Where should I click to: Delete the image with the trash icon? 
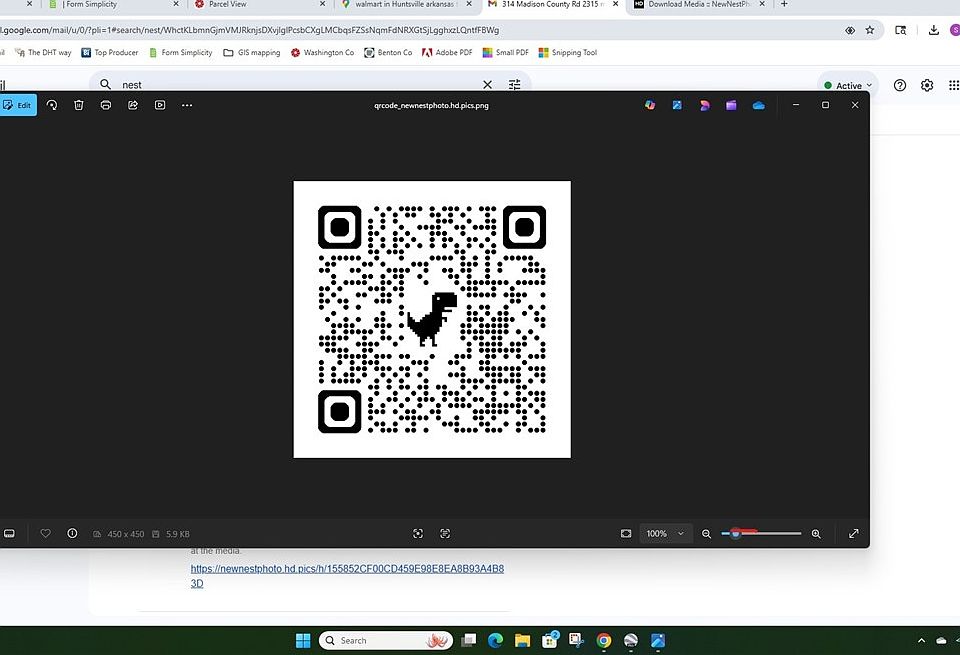(79, 105)
